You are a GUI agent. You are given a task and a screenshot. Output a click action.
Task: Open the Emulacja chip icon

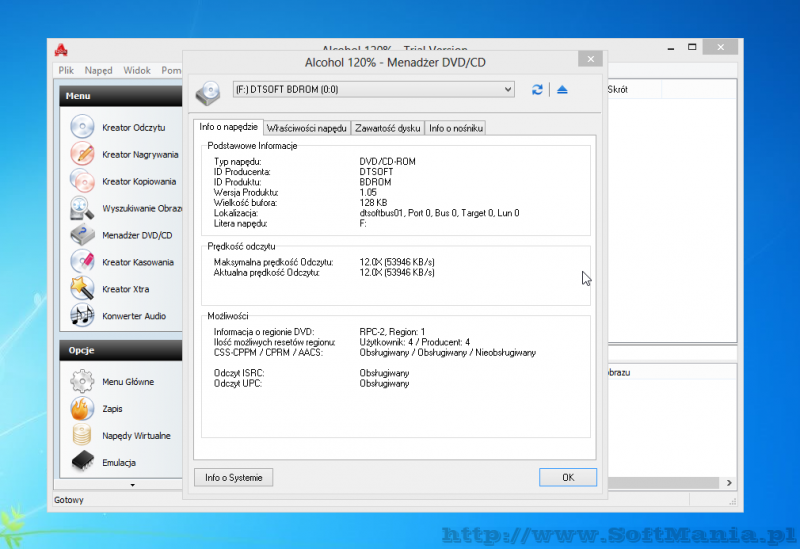coord(82,462)
